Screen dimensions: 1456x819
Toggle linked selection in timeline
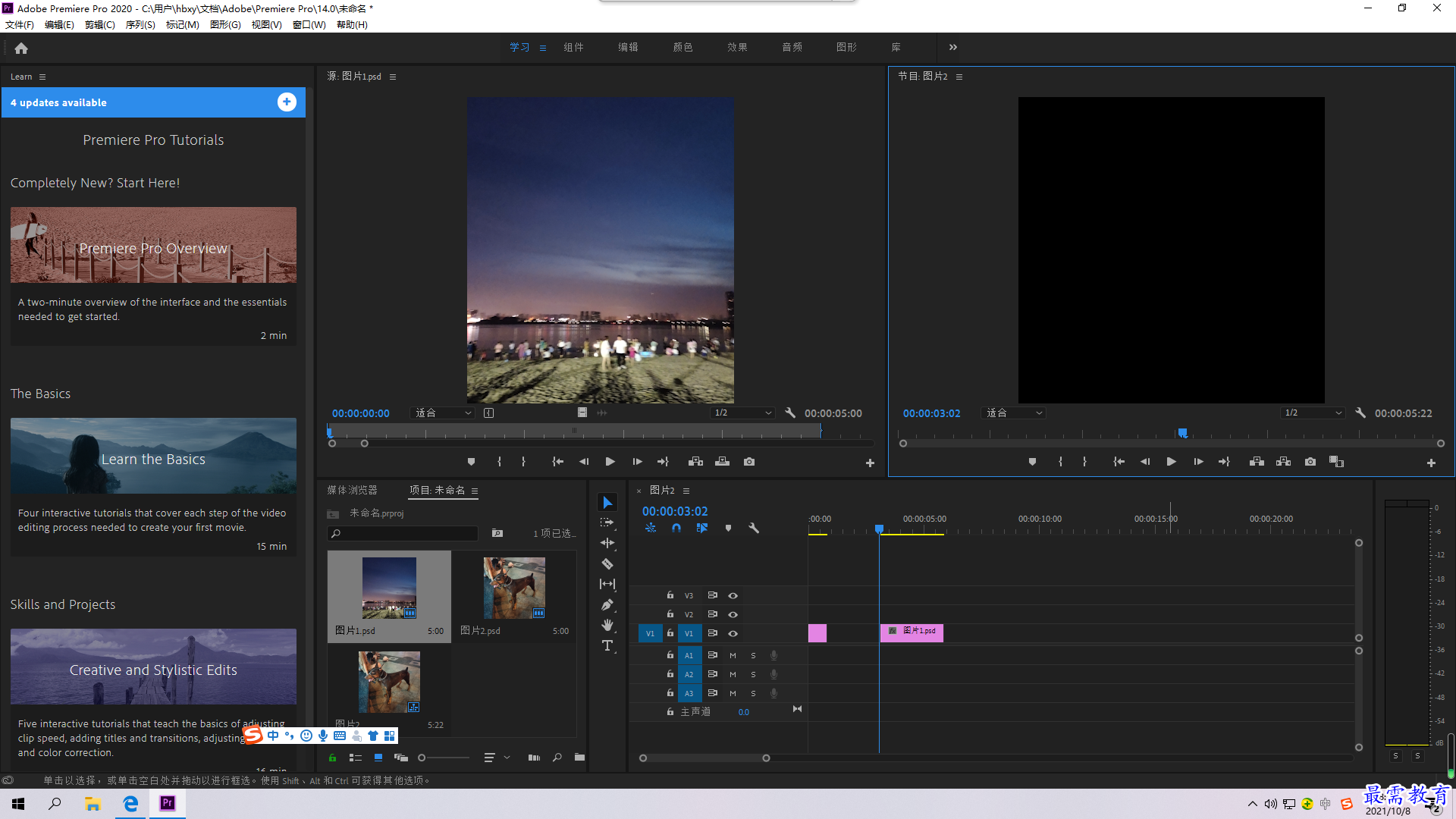click(702, 528)
